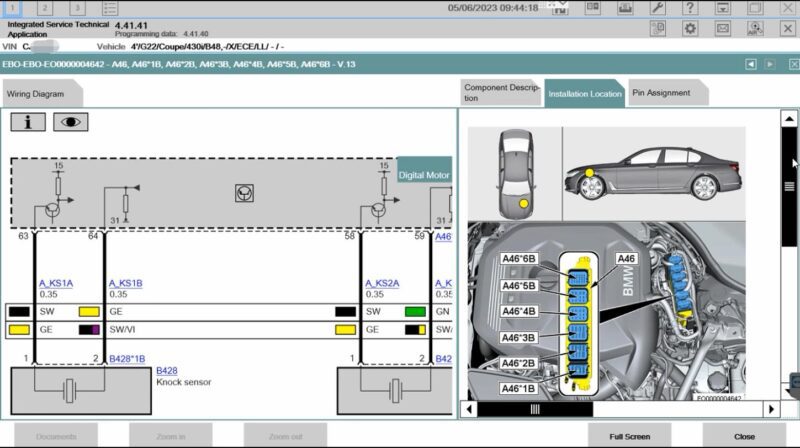This screenshot has height=448, width=800.
Task: Open the dual-screen view icon
Action: coord(592,8)
